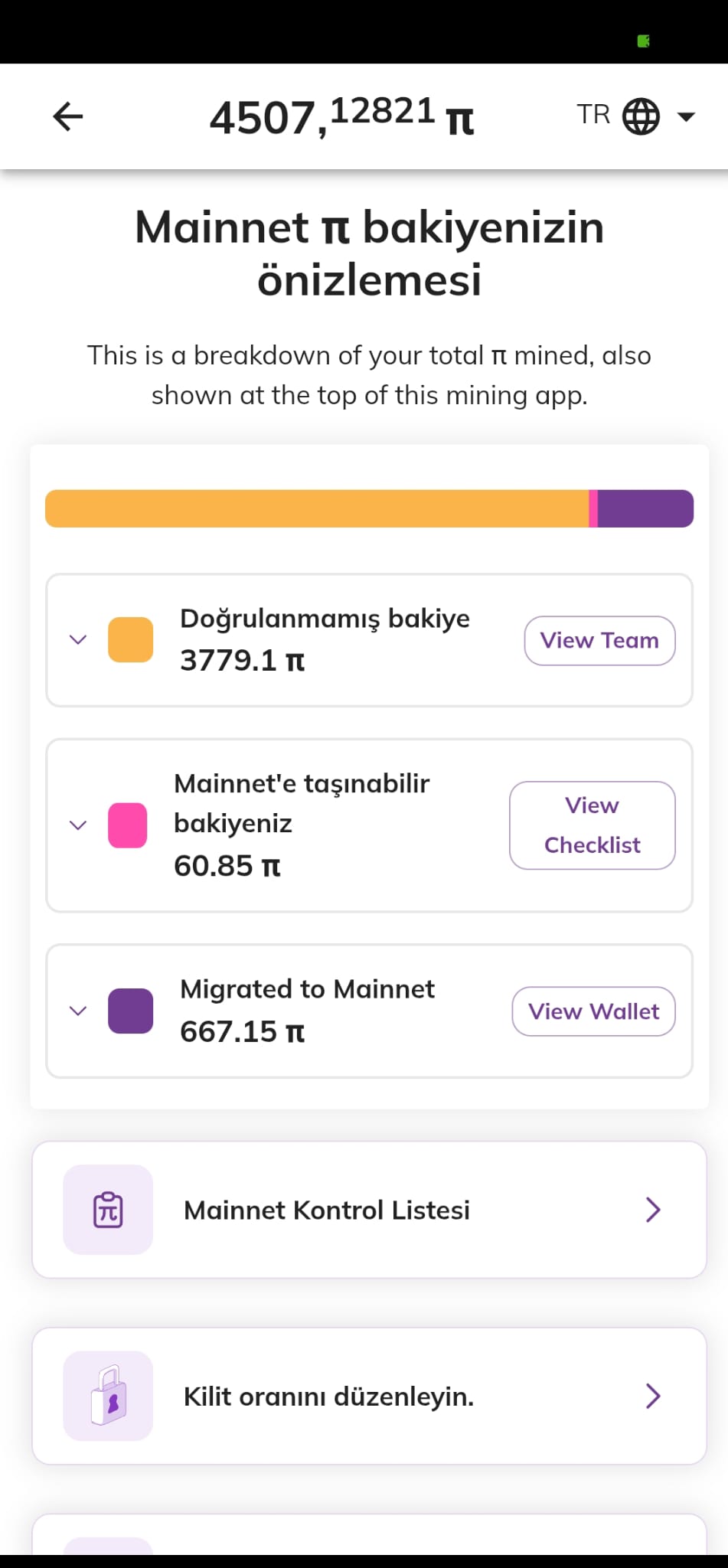The height and width of the screenshot is (1568, 728).
Task: Click the arrow on Mainnet Kontrol Listesi row
Action: click(653, 1210)
